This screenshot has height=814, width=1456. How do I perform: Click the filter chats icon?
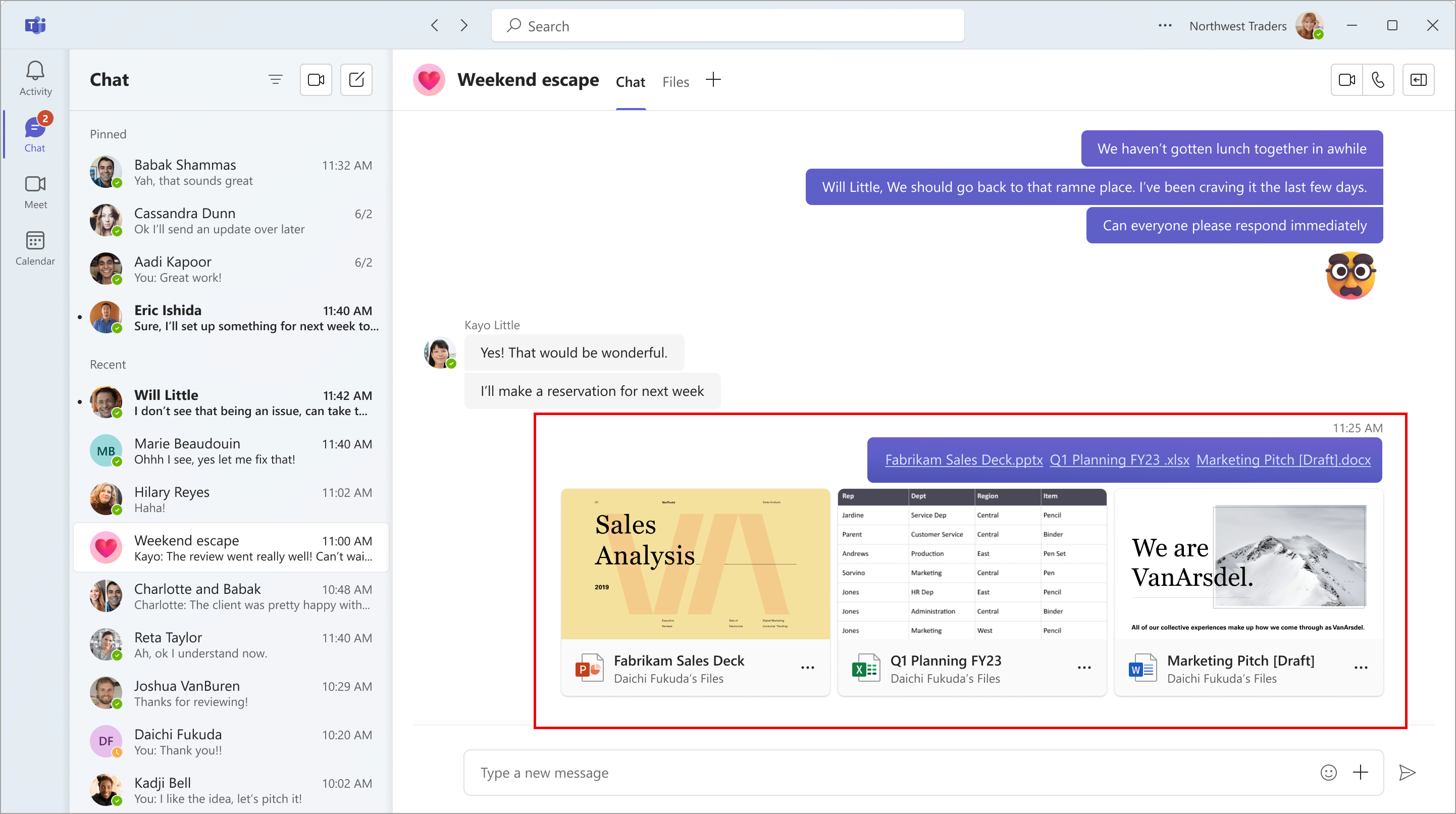pyautogui.click(x=275, y=80)
